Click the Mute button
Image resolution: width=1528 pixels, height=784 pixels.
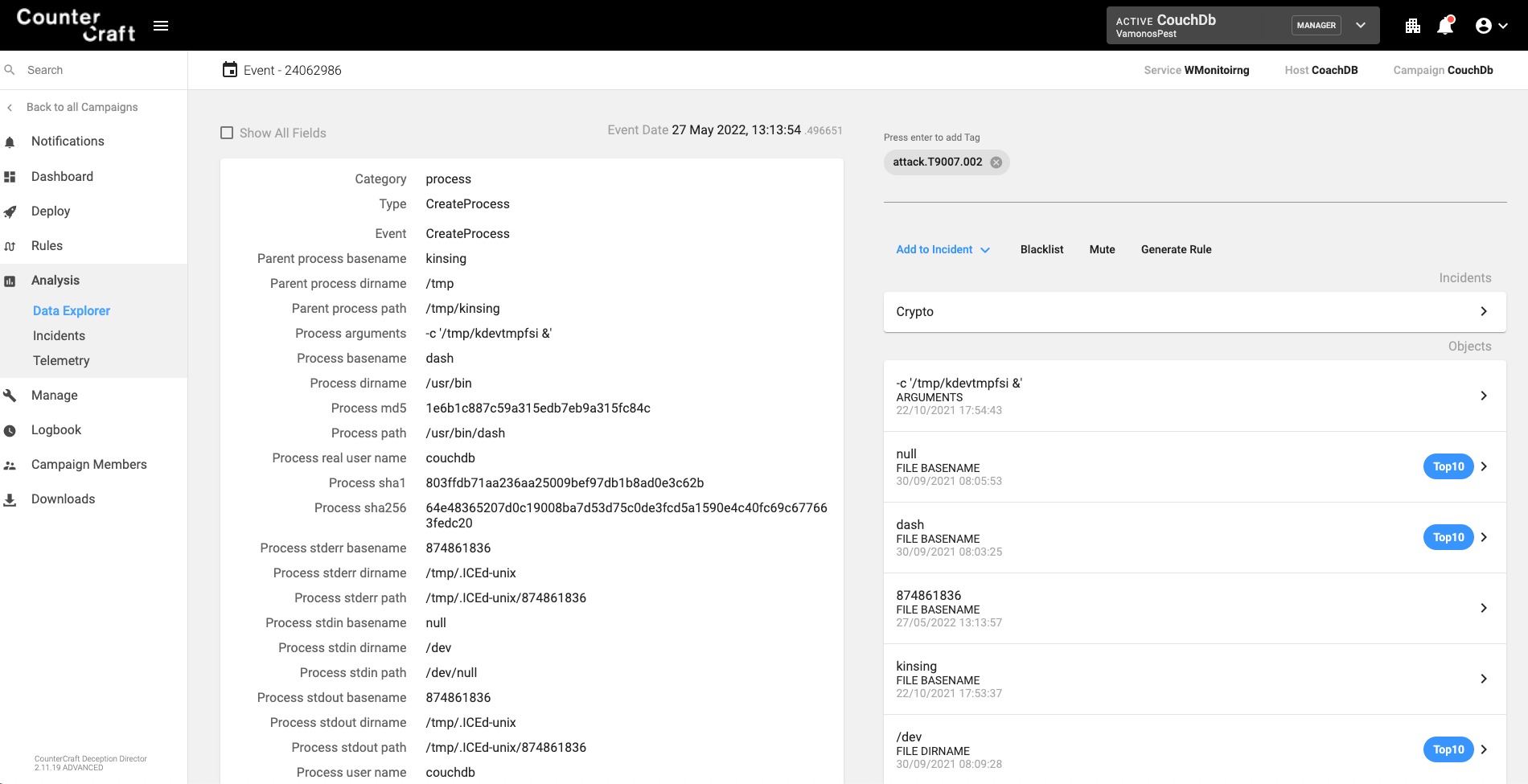coord(1102,249)
